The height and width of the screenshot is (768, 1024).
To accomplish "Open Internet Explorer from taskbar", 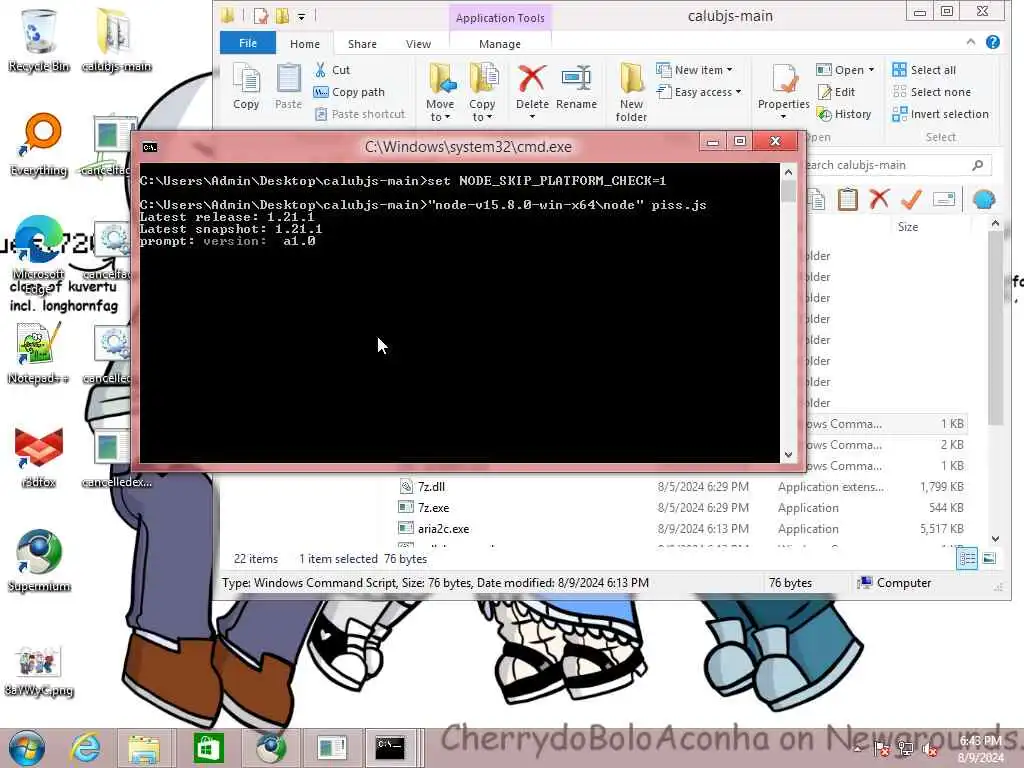I will click(86, 748).
